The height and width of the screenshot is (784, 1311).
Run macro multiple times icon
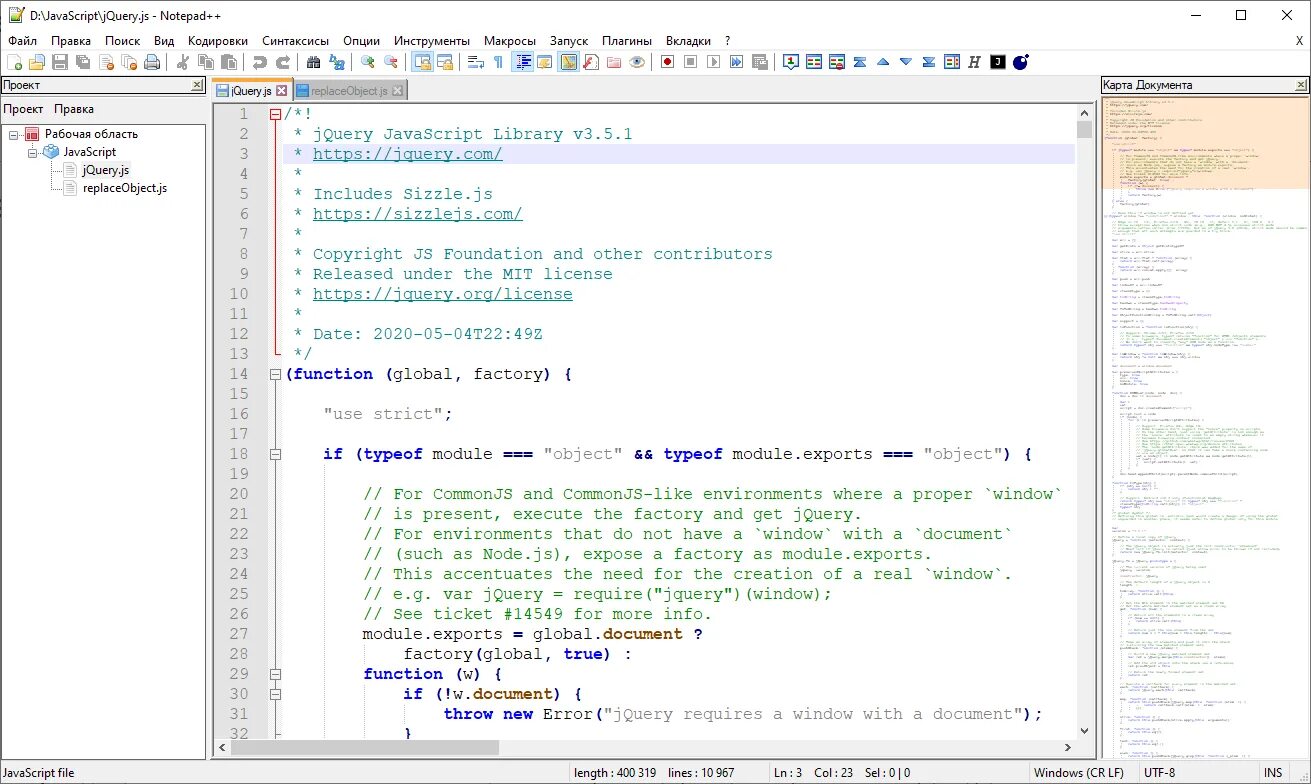736,62
